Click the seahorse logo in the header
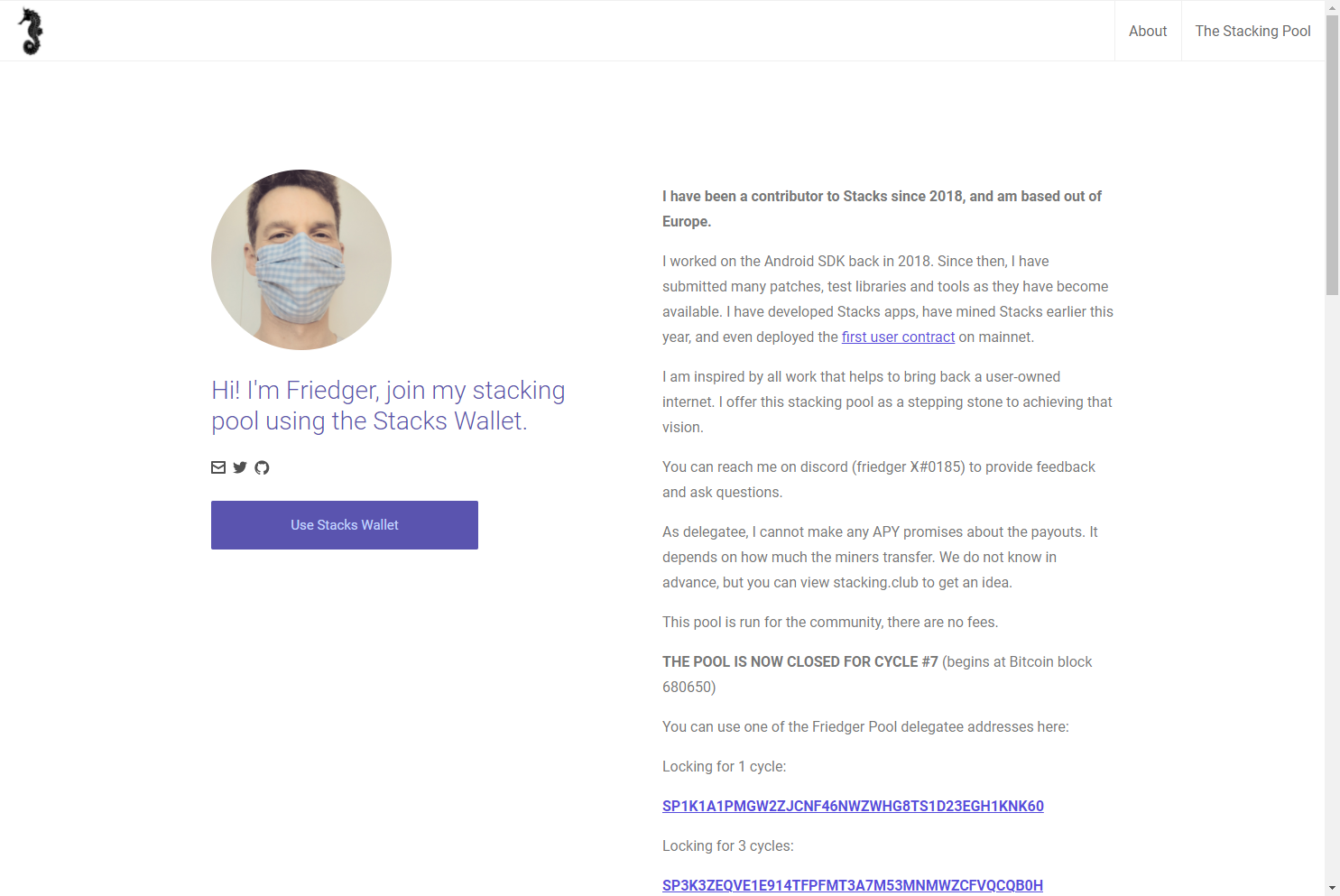 [31, 31]
